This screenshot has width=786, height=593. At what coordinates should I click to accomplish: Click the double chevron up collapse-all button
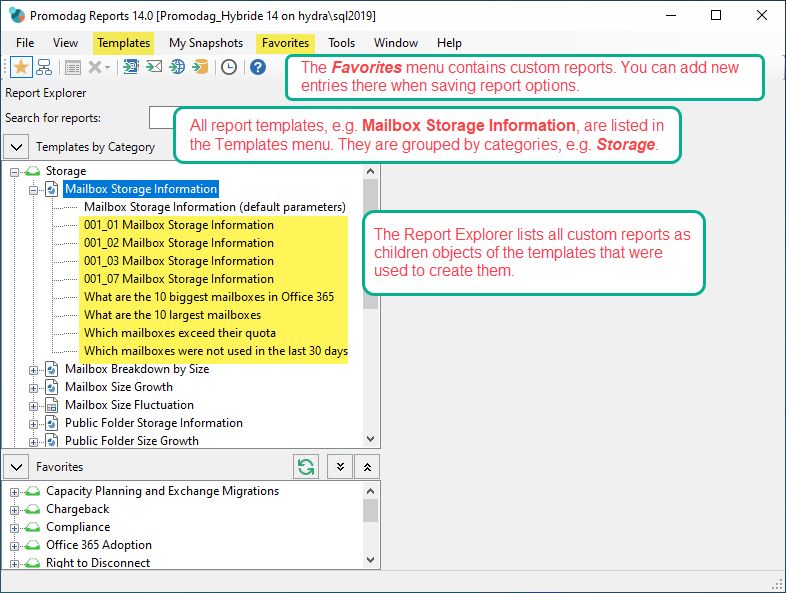pos(367,467)
